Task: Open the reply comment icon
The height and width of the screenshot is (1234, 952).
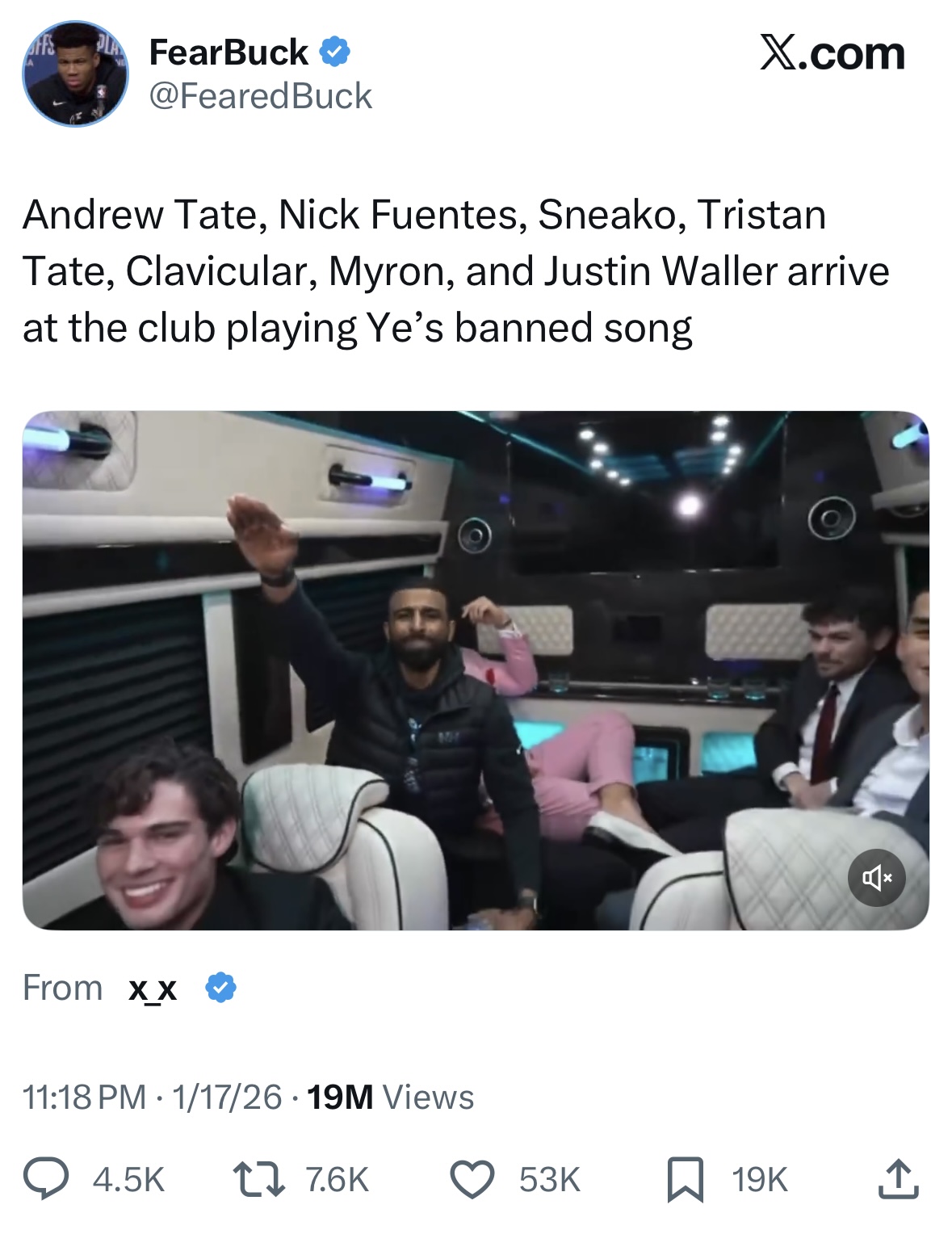Action: (x=46, y=1178)
